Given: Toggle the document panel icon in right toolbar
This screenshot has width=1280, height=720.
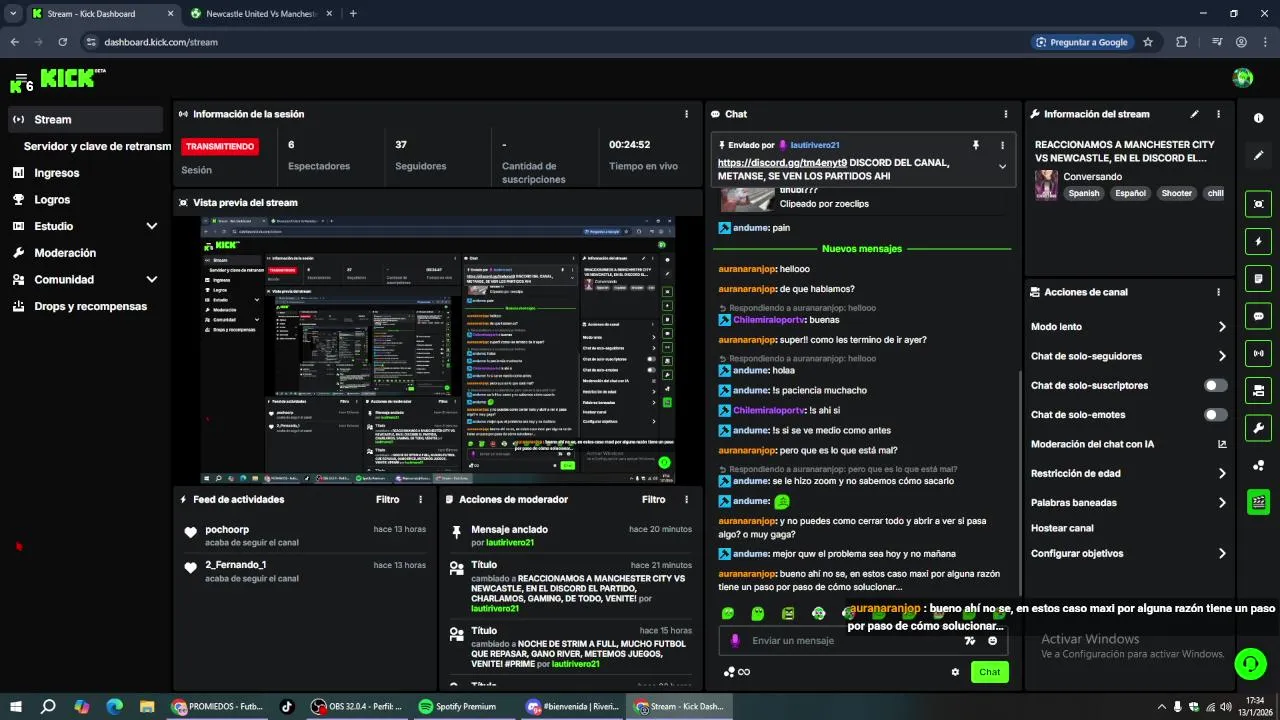Looking at the screenshot, I should click(x=1258, y=278).
